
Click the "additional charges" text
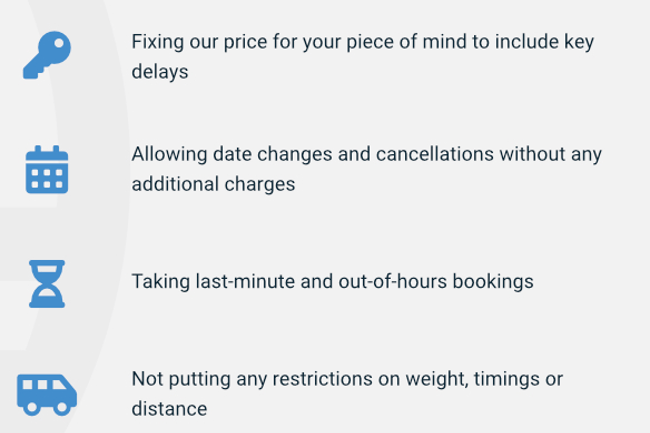click(213, 186)
